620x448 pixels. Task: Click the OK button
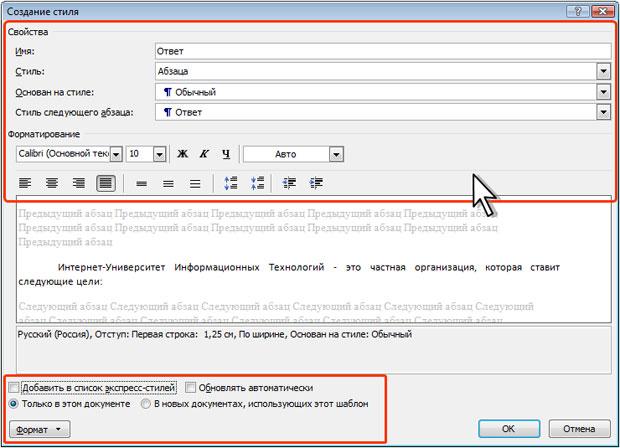click(509, 429)
